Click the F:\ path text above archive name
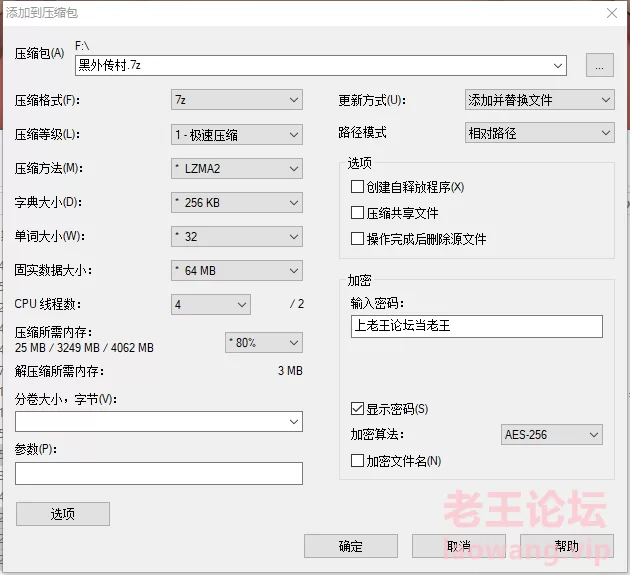Image resolution: width=630 pixels, height=575 pixels. coord(82,46)
